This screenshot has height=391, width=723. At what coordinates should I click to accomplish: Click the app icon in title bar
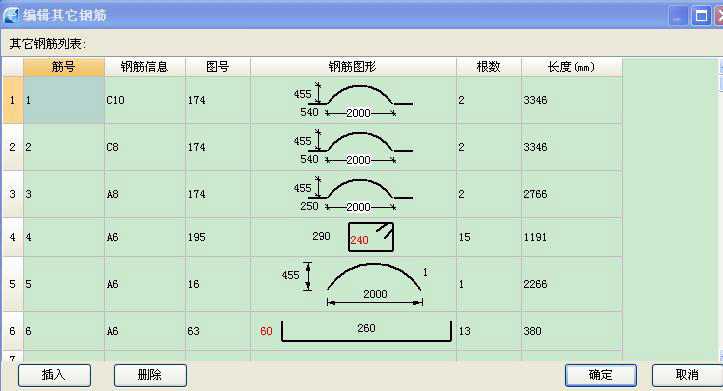10,15
